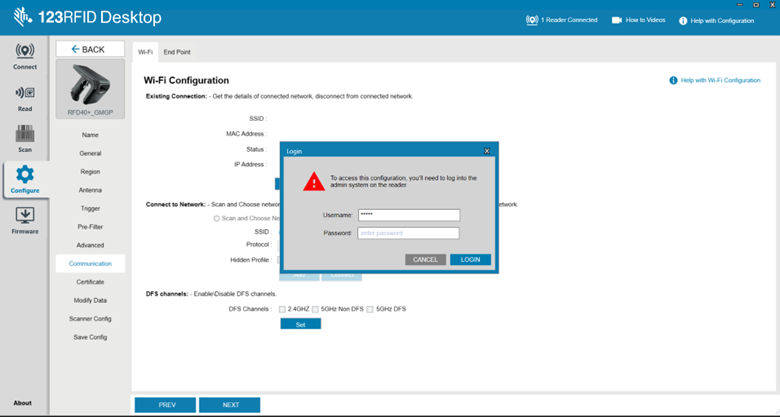Open How to Videos camera icon
This screenshot has width=780, height=417.
pyautogui.click(x=617, y=20)
